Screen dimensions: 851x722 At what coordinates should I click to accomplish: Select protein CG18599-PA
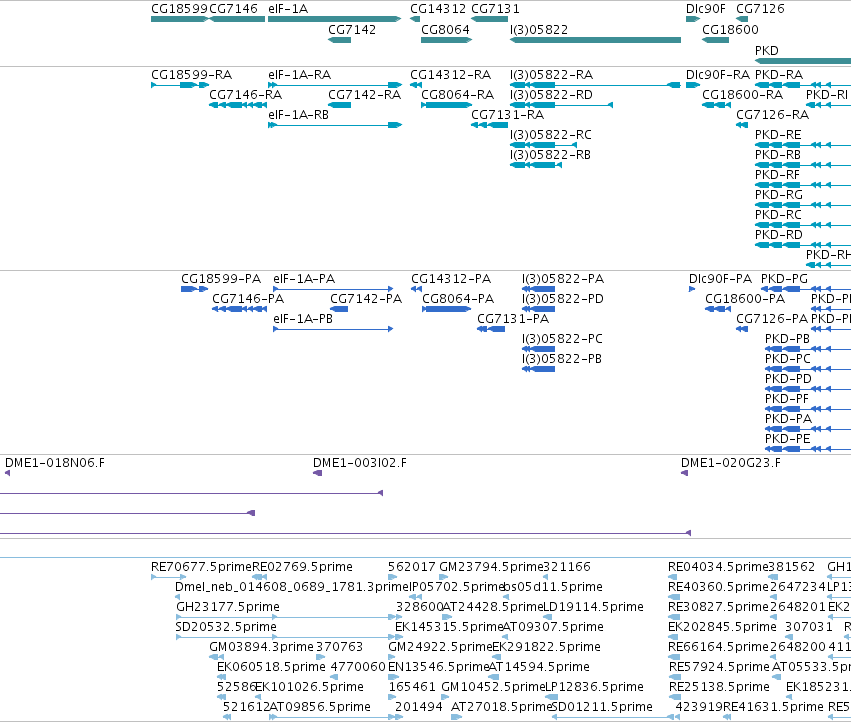coord(221,279)
